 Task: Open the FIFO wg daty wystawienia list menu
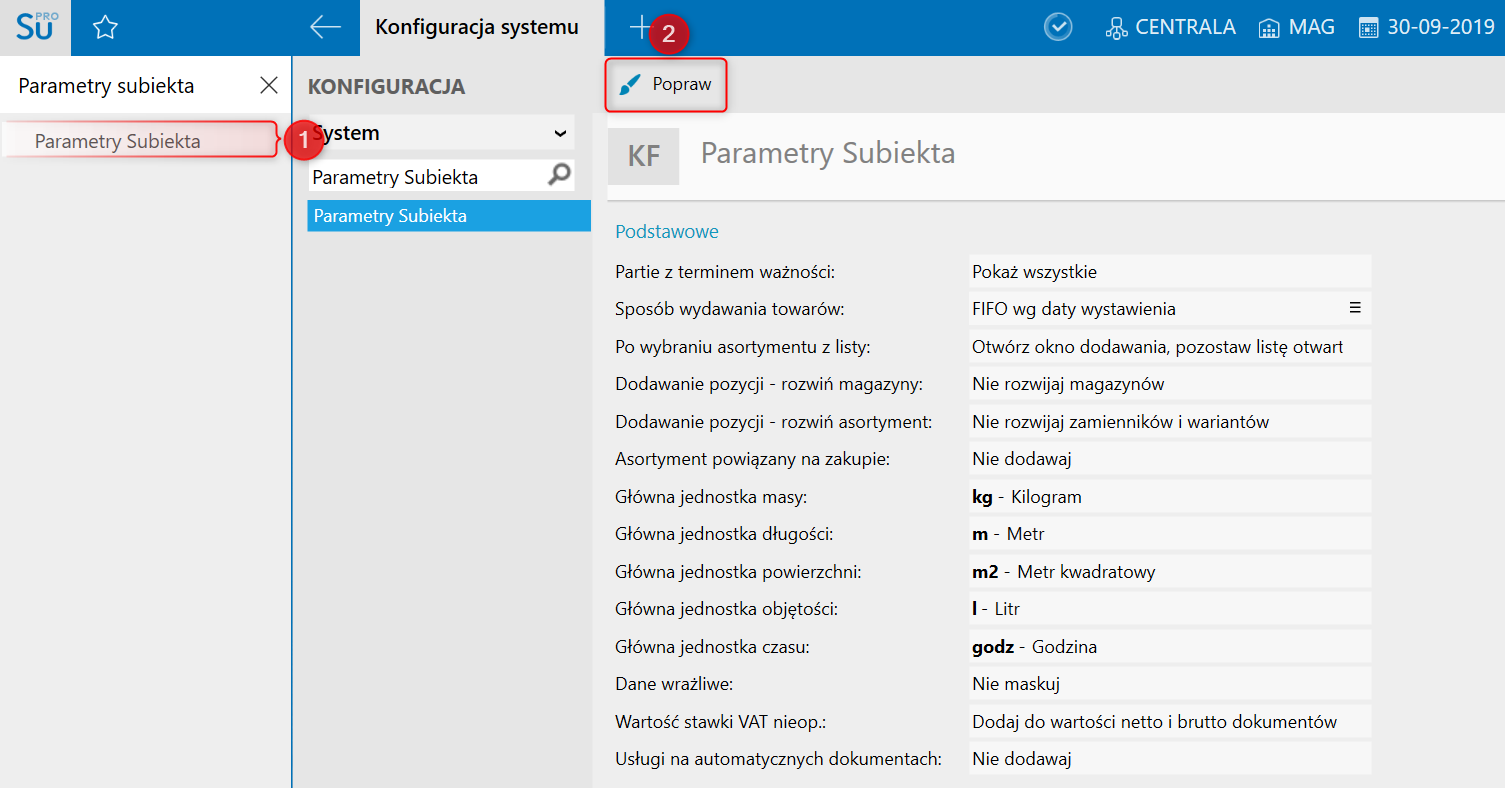tap(1355, 308)
